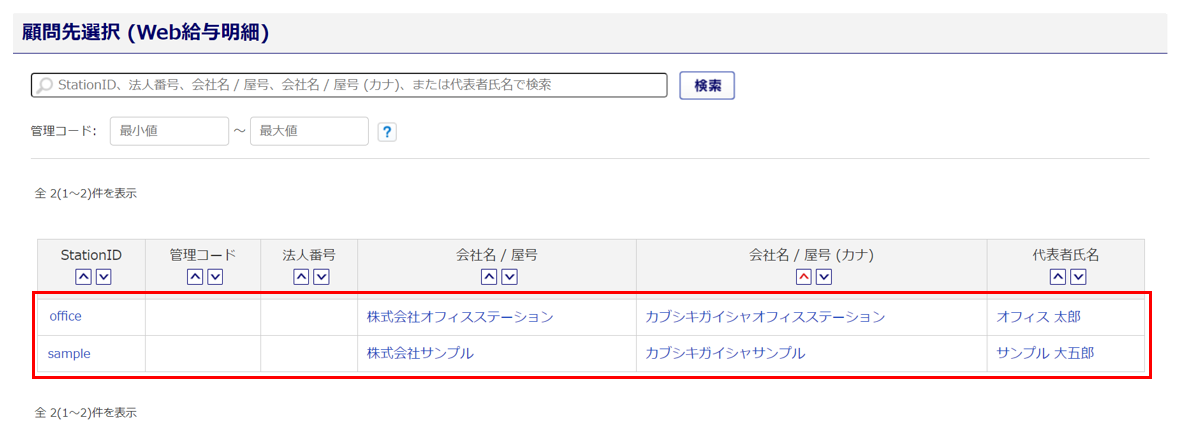Viewport: 1181px width, 437px height.
Task: Click representative サンプル 大五郎
Action: 1045,353
